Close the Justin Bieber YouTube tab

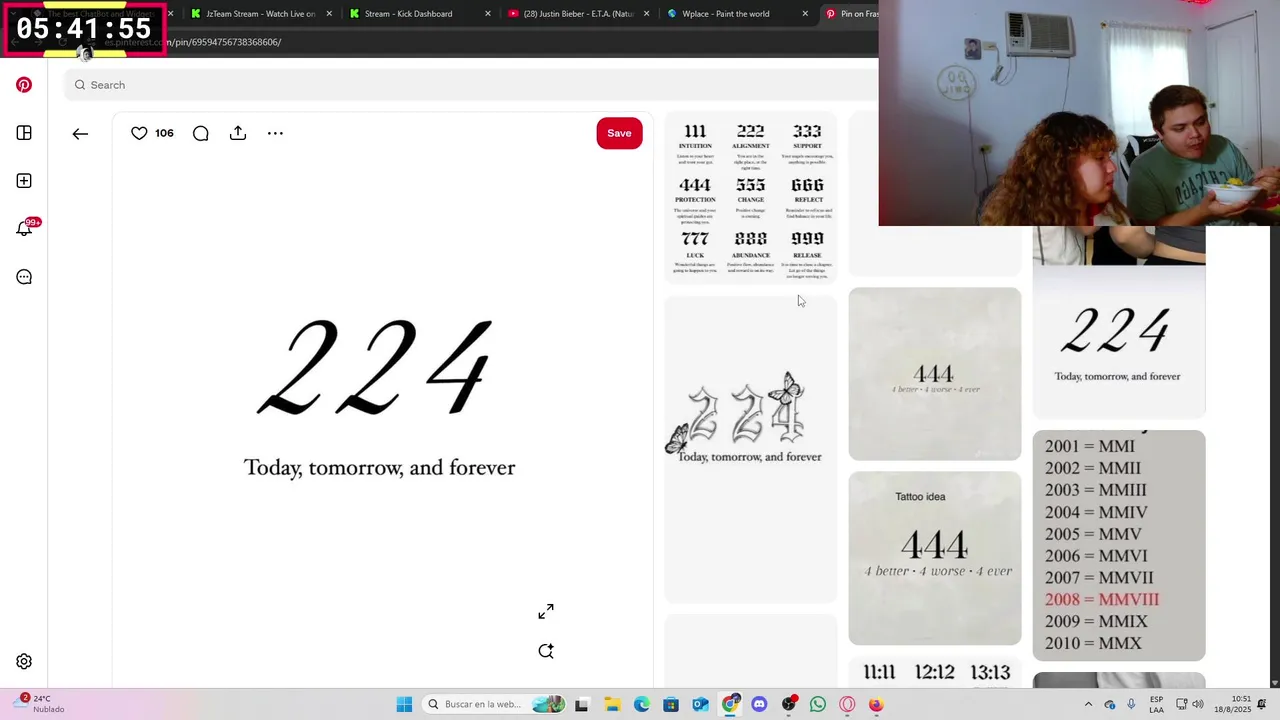[647, 14]
